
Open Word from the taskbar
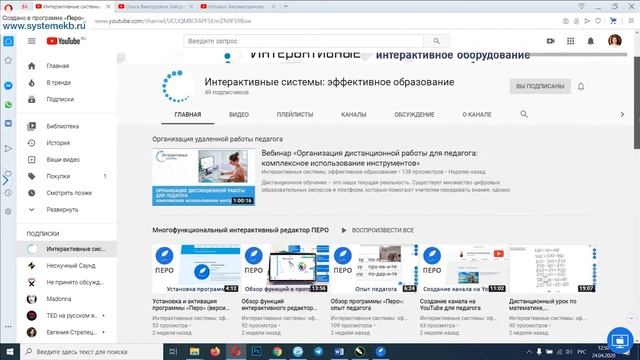[x=339, y=351]
